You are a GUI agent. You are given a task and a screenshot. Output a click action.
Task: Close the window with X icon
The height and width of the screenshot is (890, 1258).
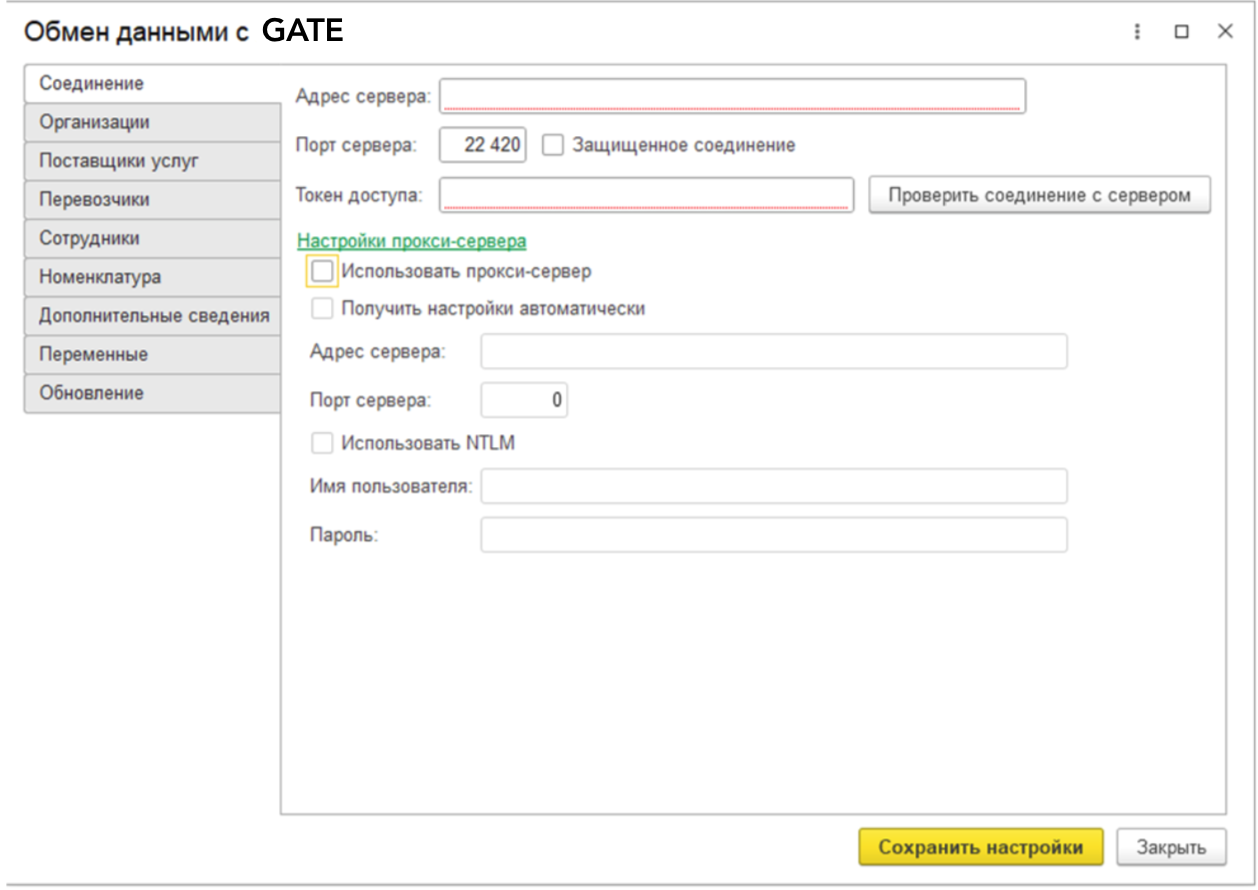tap(1225, 32)
